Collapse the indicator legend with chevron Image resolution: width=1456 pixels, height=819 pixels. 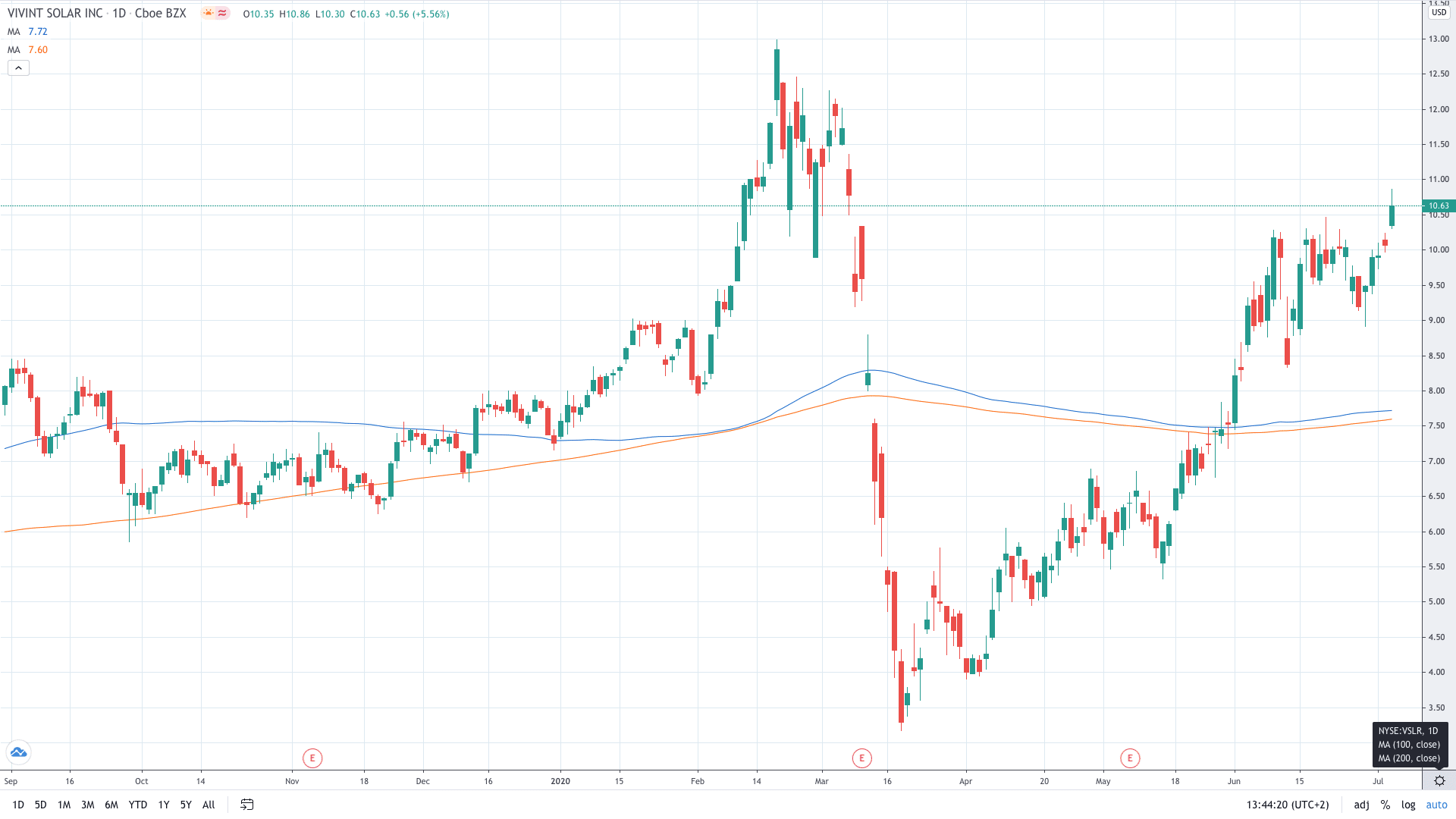(x=18, y=68)
